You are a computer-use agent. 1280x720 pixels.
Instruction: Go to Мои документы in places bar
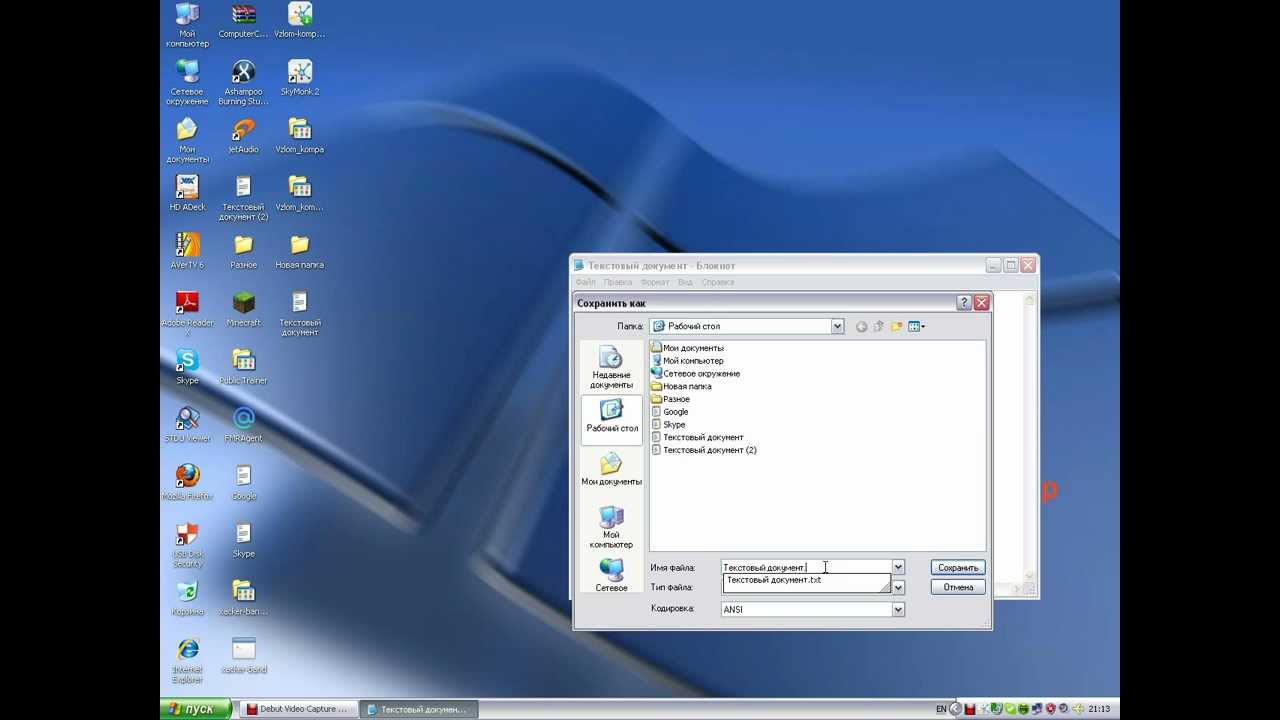point(611,468)
